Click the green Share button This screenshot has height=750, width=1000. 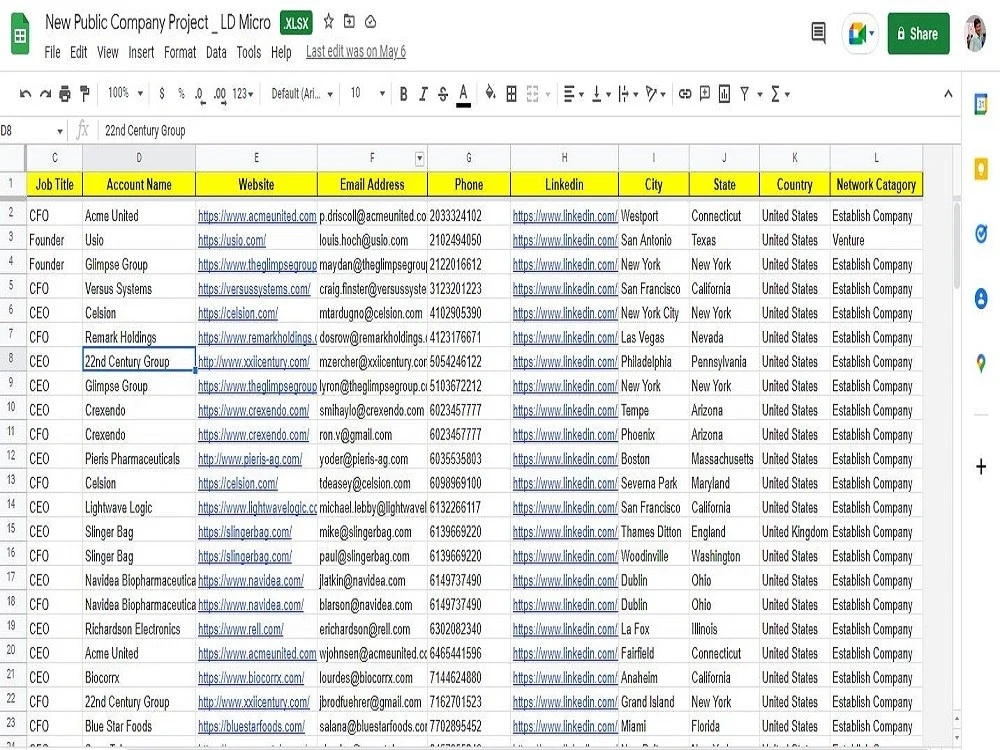click(918, 34)
